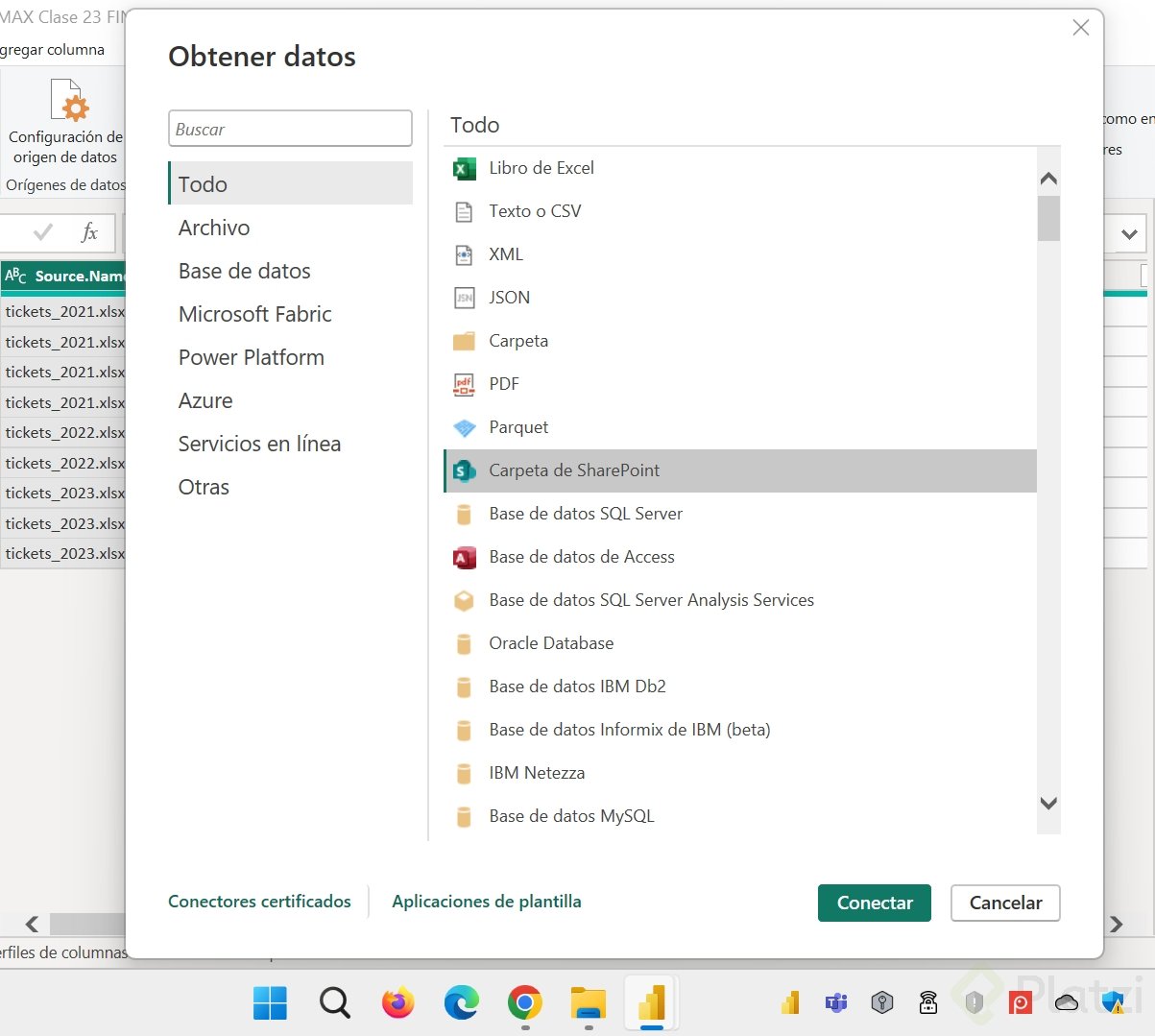1155x1036 pixels.
Task: Click the IBM Netezza icon
Action: 464,774
